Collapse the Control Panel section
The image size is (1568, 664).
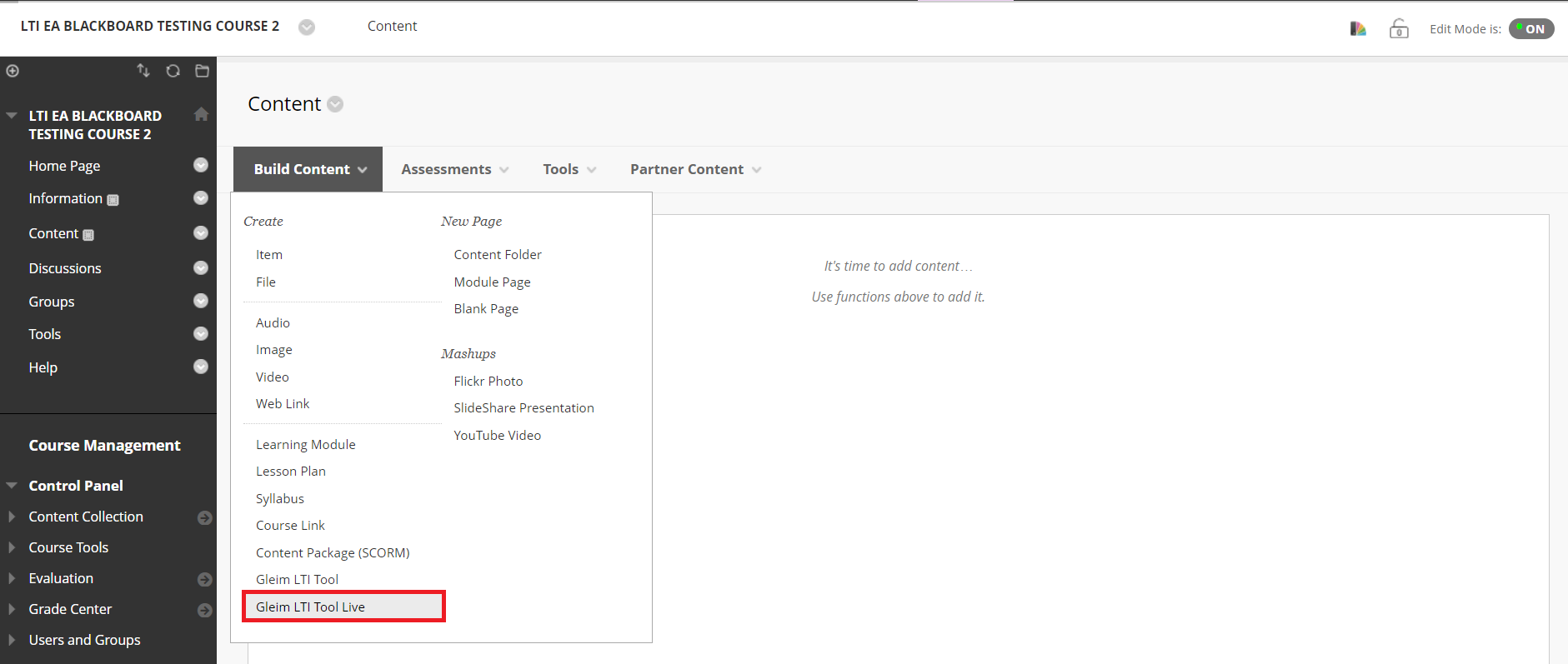pos(12,485)
